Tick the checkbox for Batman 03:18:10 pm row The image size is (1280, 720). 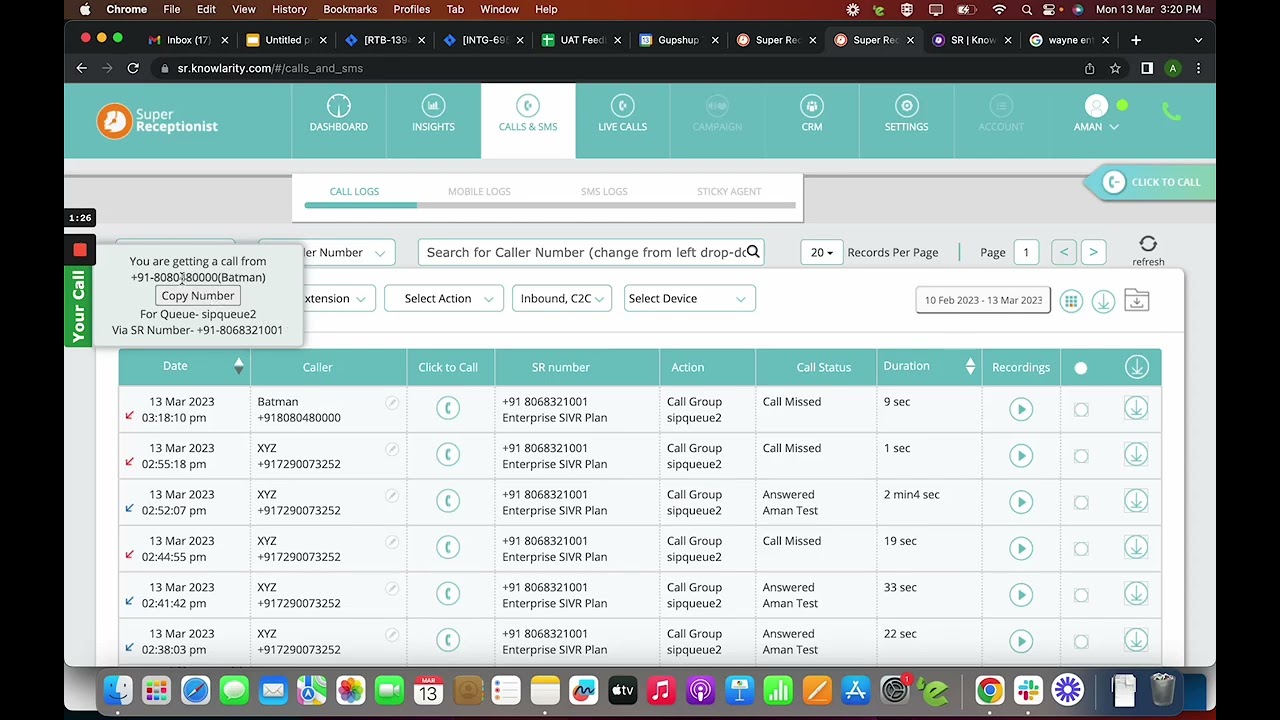click(1081, 410)
